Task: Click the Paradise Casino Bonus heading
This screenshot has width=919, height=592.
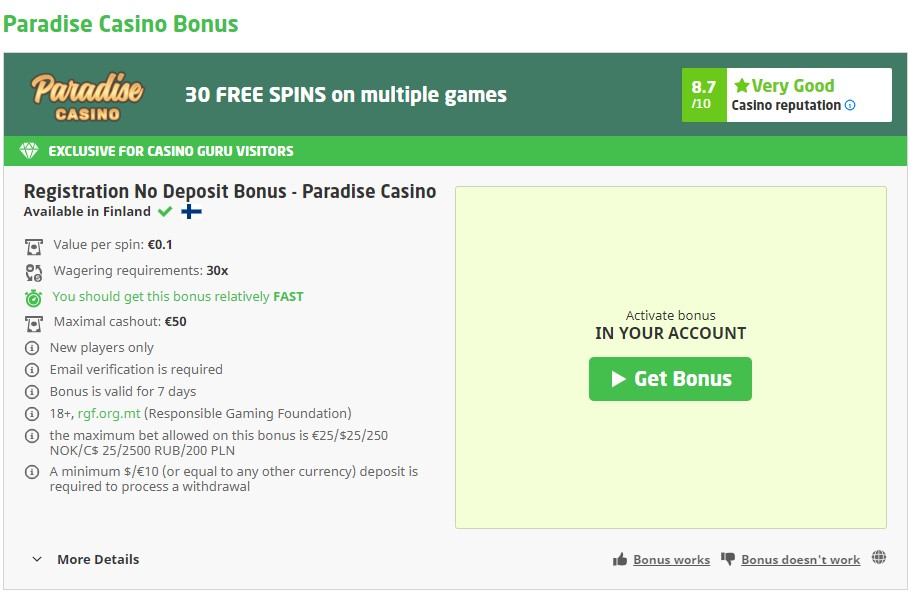Action: 121,24
